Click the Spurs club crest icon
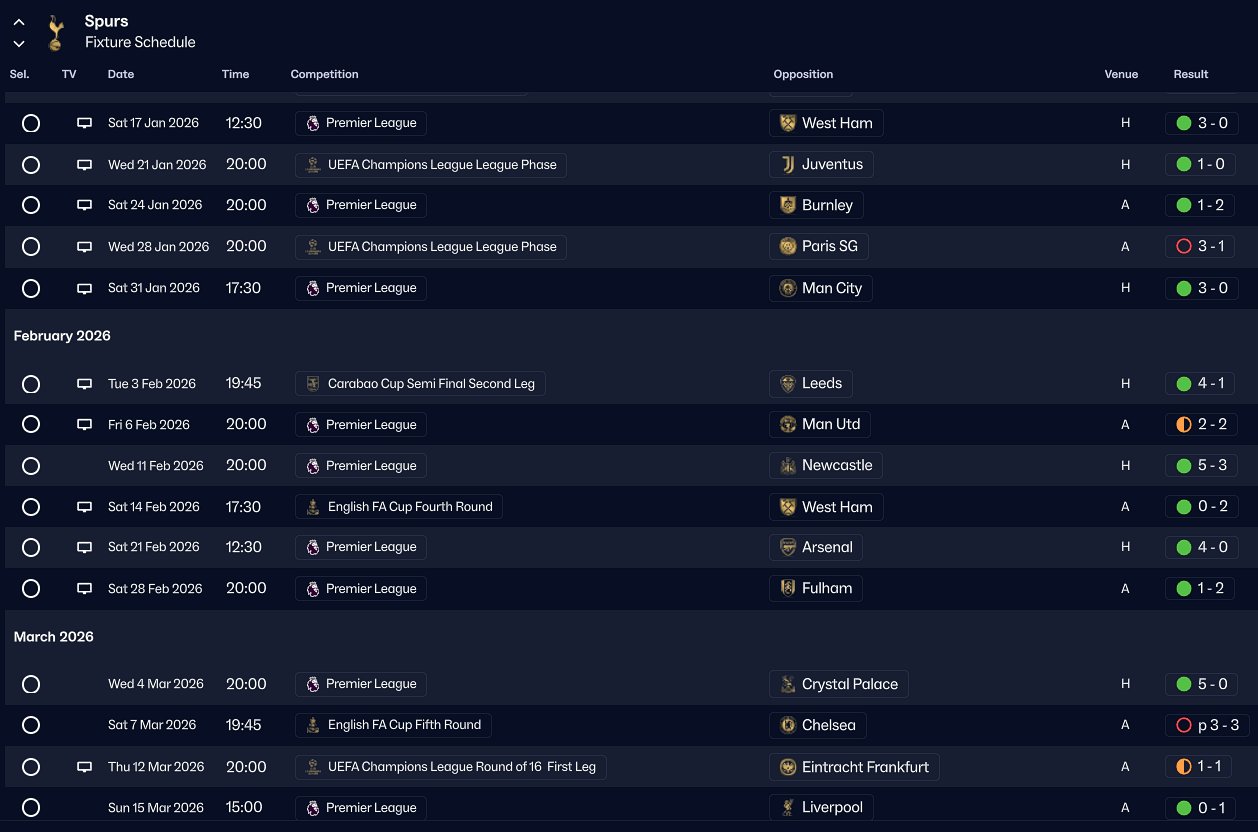The width and height of the screenshot is (1258, 832). [55, 32]
